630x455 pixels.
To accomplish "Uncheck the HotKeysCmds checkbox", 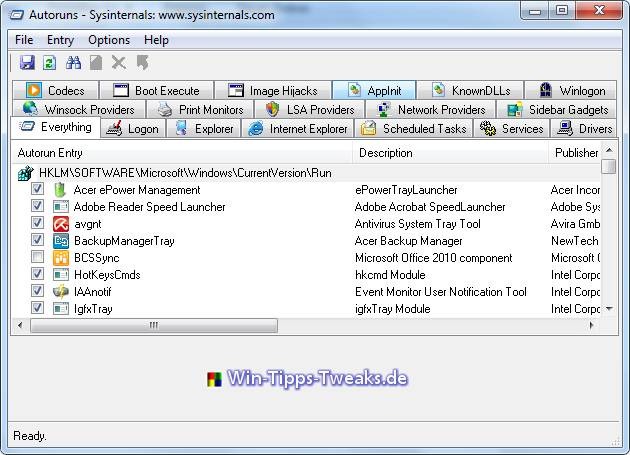I will 37,274.
